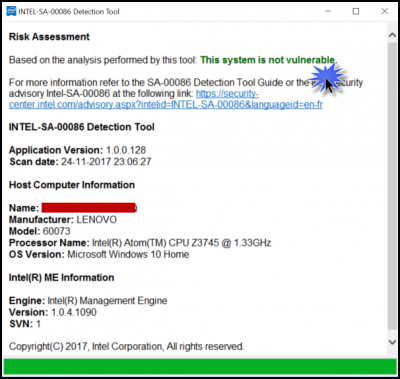The height and width of the screenshot is (379, 400).
Task: Minimize the Detection Tool window
Action: coord(328,11)
